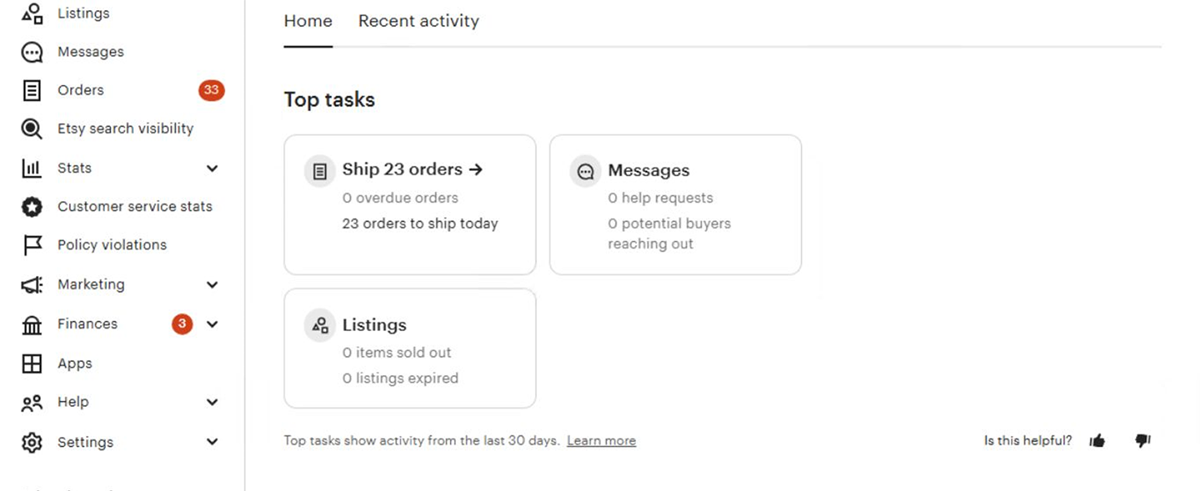Expand the Help section chevron

[x=212, y=402]
